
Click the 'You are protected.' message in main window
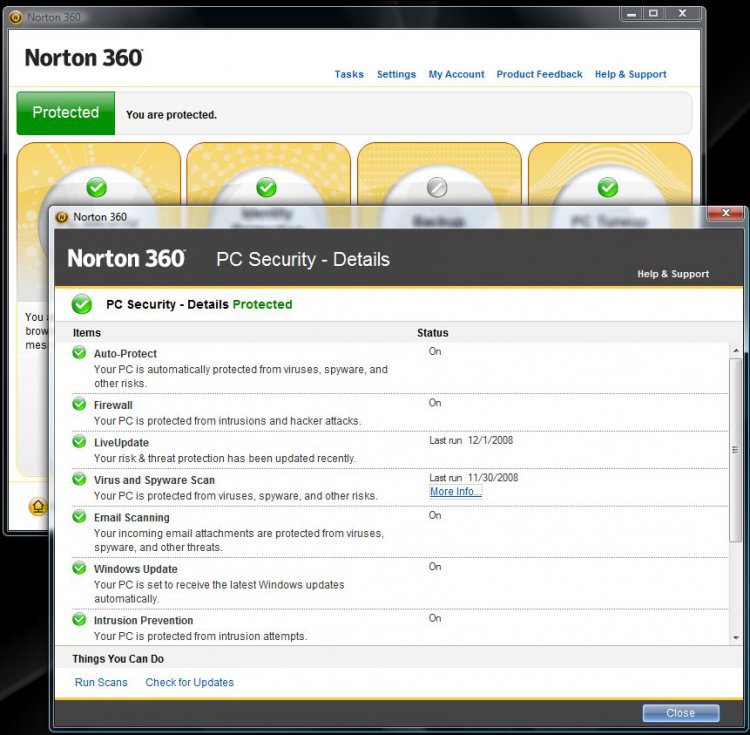pos(171,115)
